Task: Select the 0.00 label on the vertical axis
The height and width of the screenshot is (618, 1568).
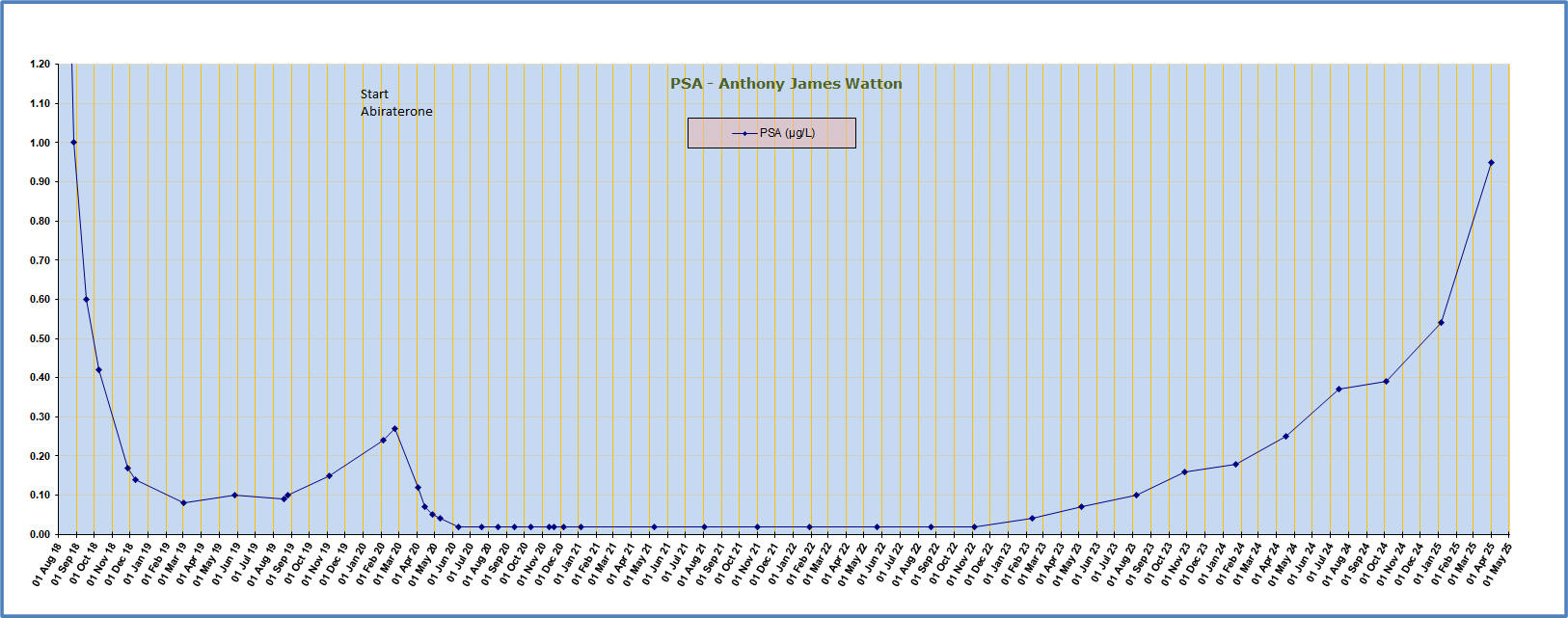Action: point(40,534)
